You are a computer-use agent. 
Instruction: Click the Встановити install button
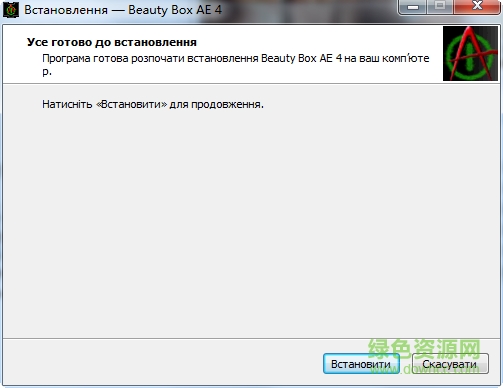361,364
